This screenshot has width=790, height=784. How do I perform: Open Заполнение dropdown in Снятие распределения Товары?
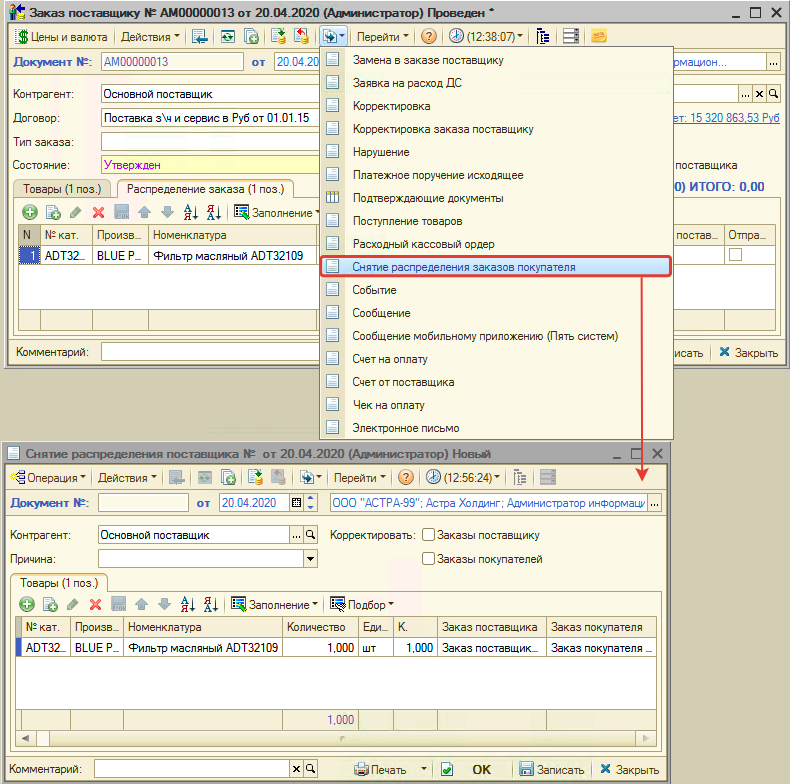[275, 604]
